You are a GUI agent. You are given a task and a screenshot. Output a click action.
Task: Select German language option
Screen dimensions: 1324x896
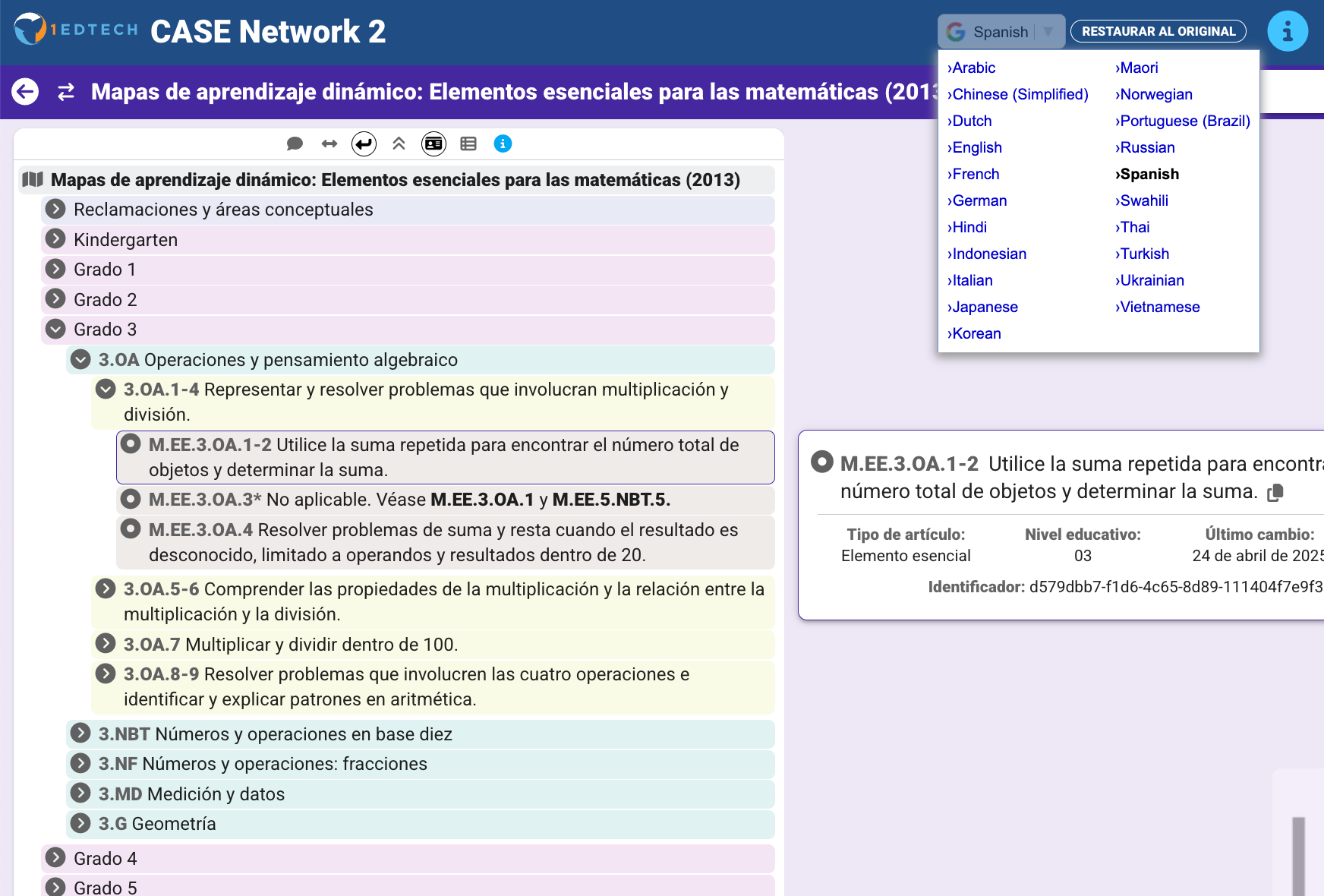[x=977, y=200]
